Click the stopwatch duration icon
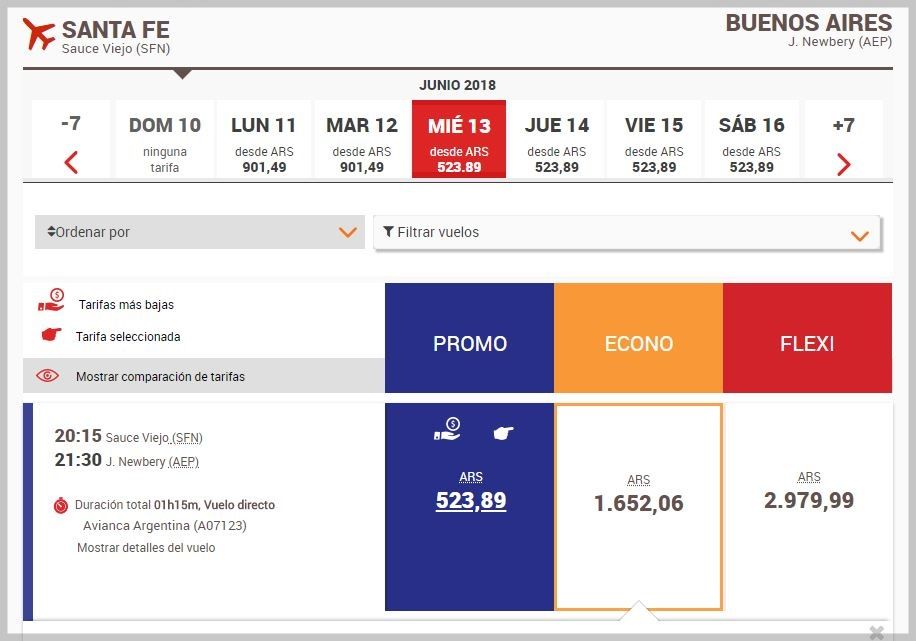This screenshot has height=641, width=916. tap(61, 506)
